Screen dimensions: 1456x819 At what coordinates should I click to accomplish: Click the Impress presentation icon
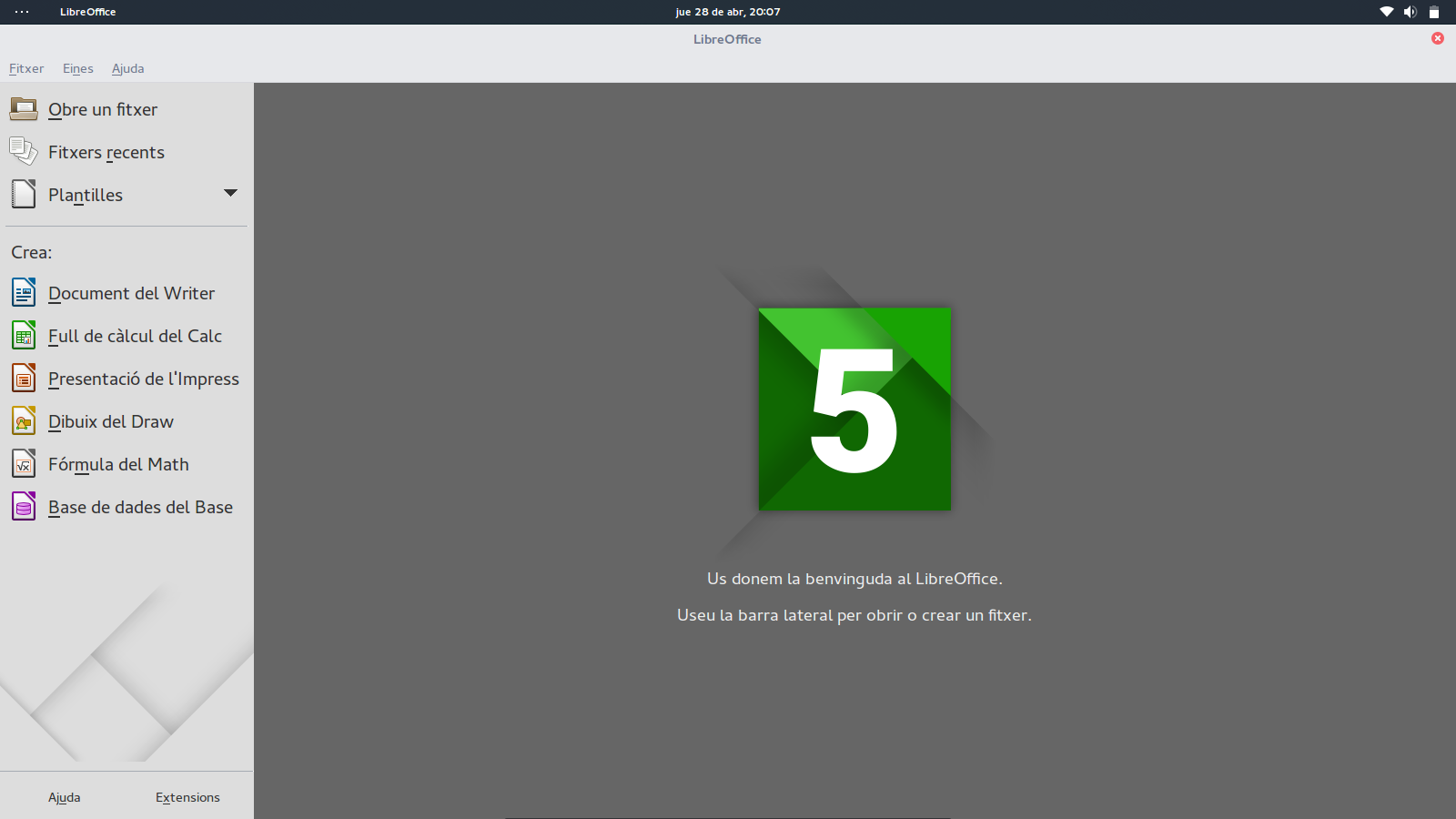[24, 378]
